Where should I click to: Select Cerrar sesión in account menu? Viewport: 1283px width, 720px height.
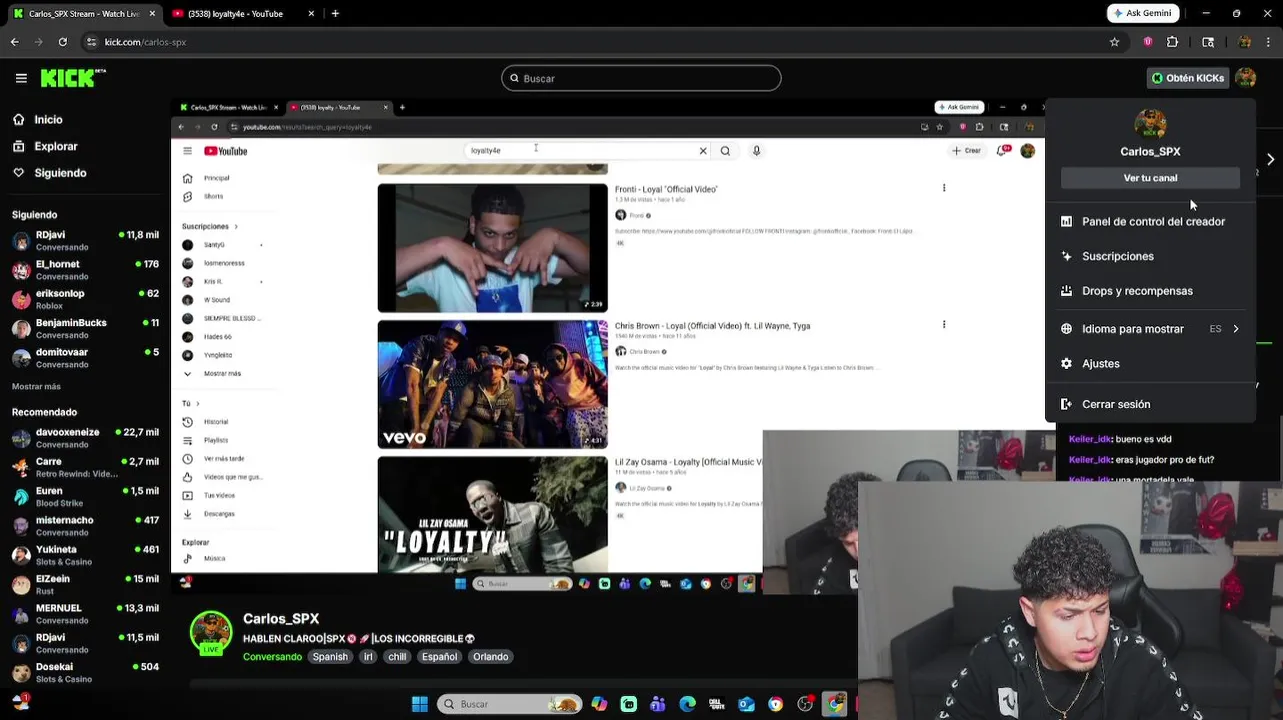[1150, 405]
